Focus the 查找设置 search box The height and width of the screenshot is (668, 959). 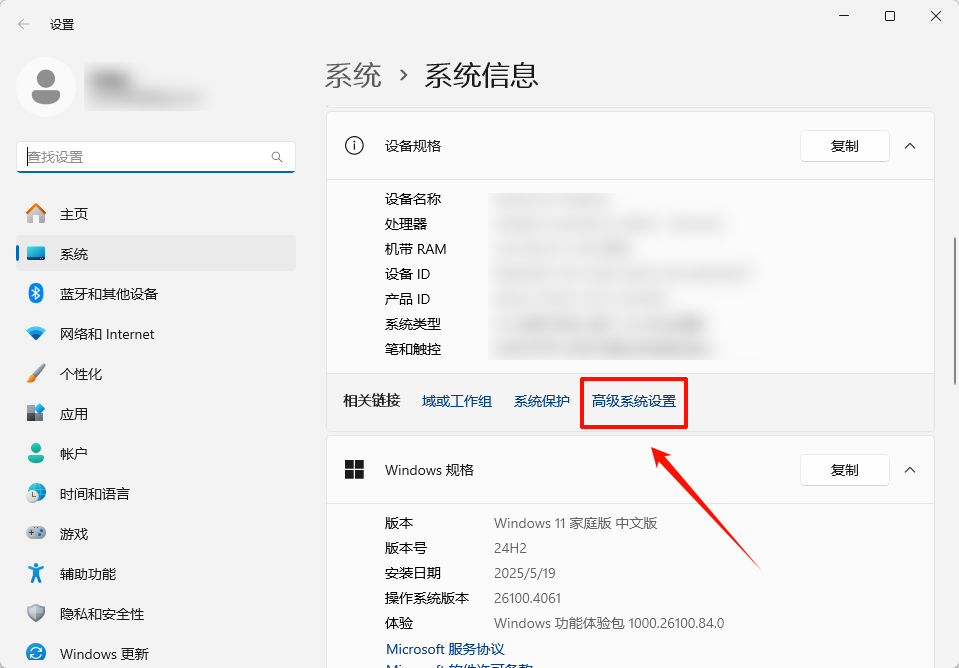click(x=156, y=157)
